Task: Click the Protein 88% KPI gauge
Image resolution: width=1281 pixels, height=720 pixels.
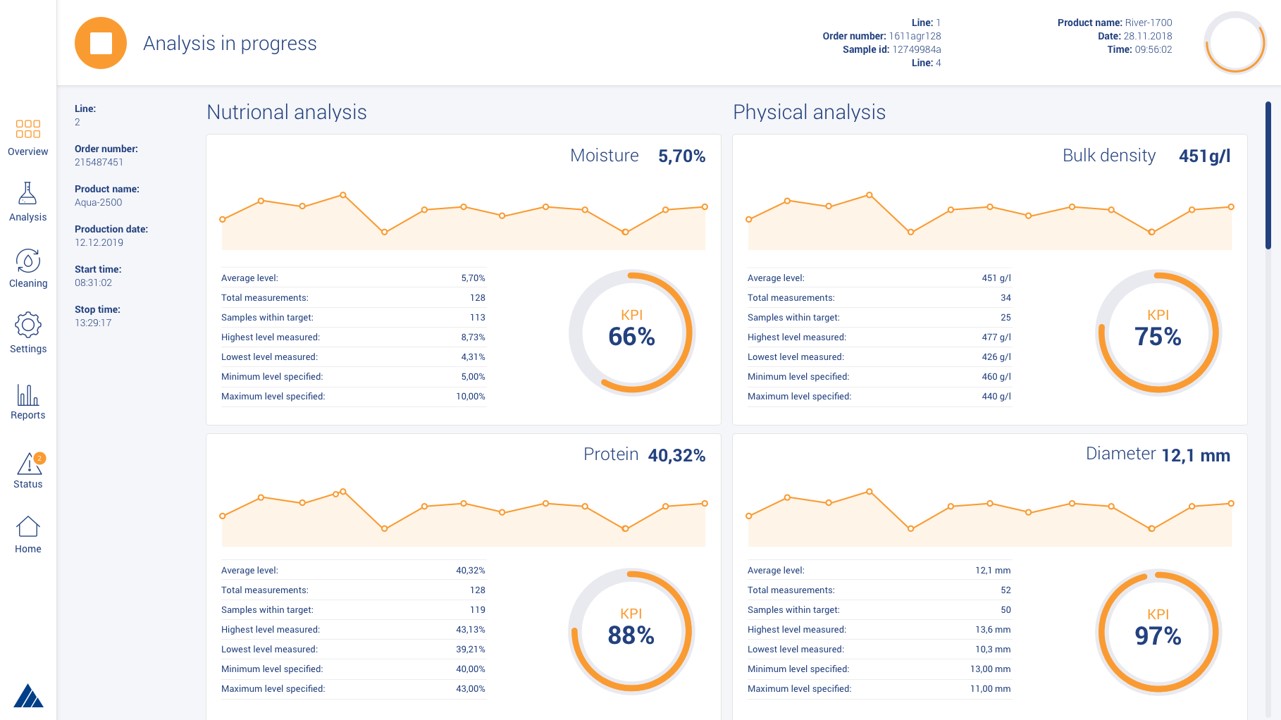Action: (x=631, y=630)
